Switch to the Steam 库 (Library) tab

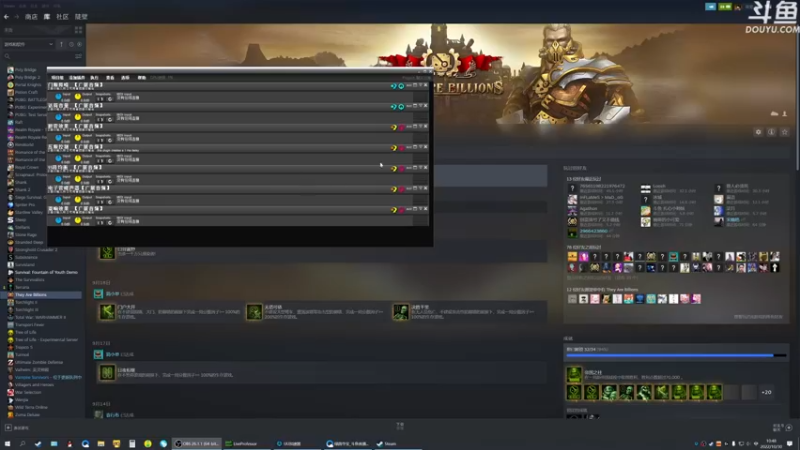point(47,17)
